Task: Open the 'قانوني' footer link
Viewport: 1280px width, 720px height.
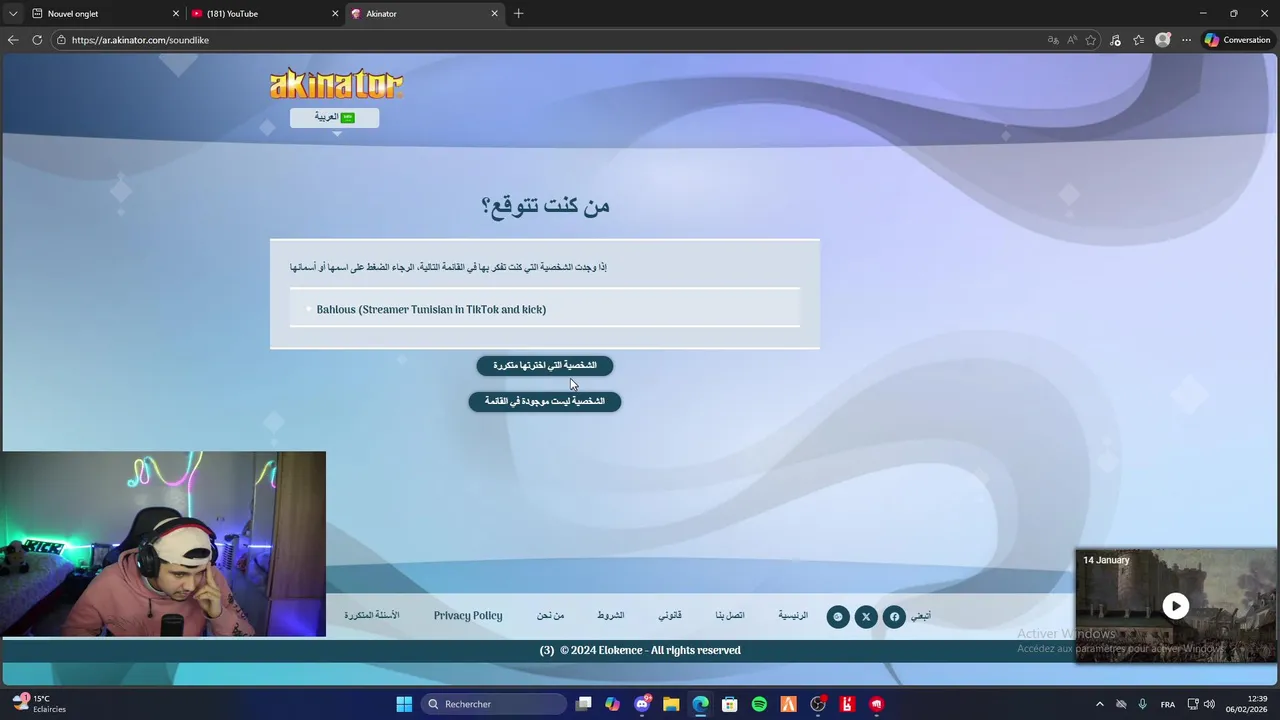Action: coord(670,616)
